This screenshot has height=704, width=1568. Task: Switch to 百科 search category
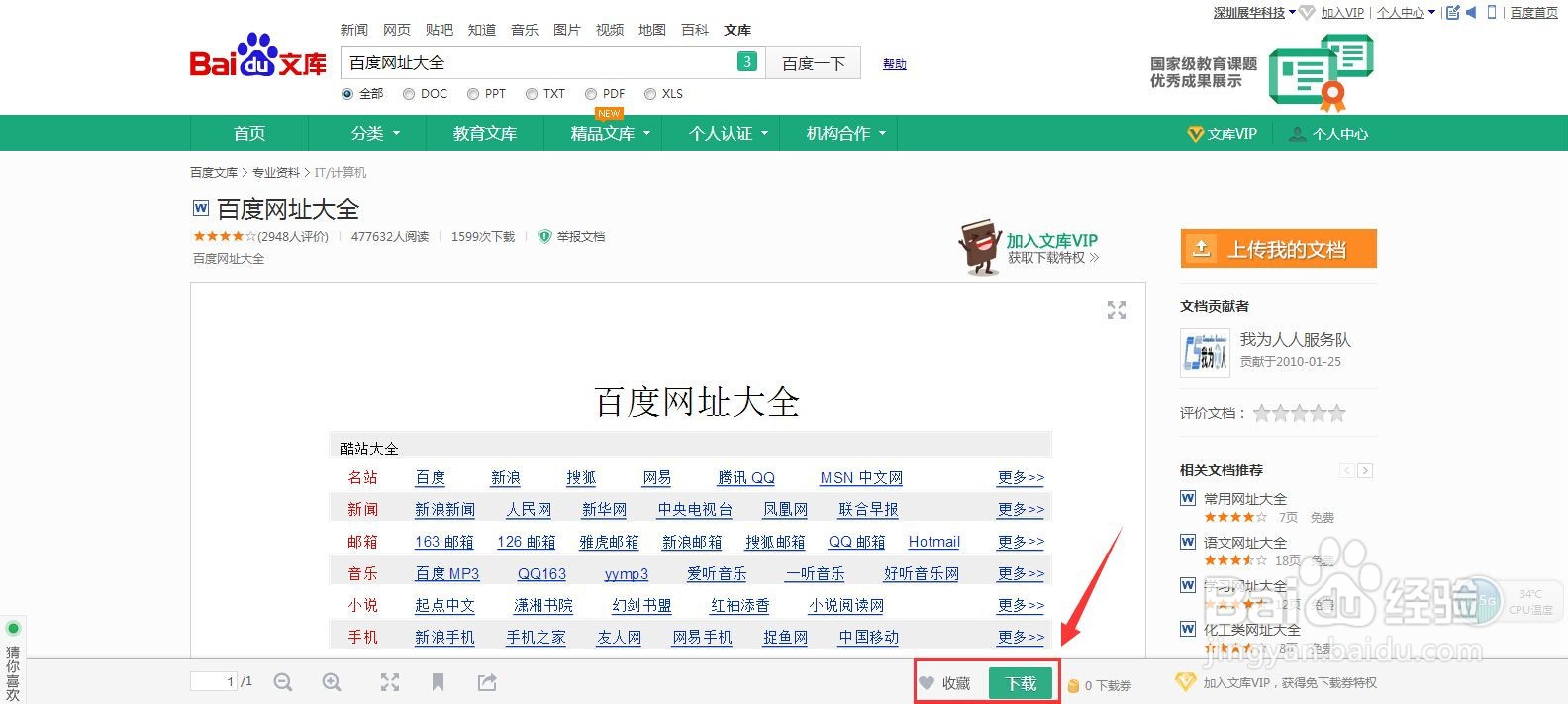pos(695,30)
